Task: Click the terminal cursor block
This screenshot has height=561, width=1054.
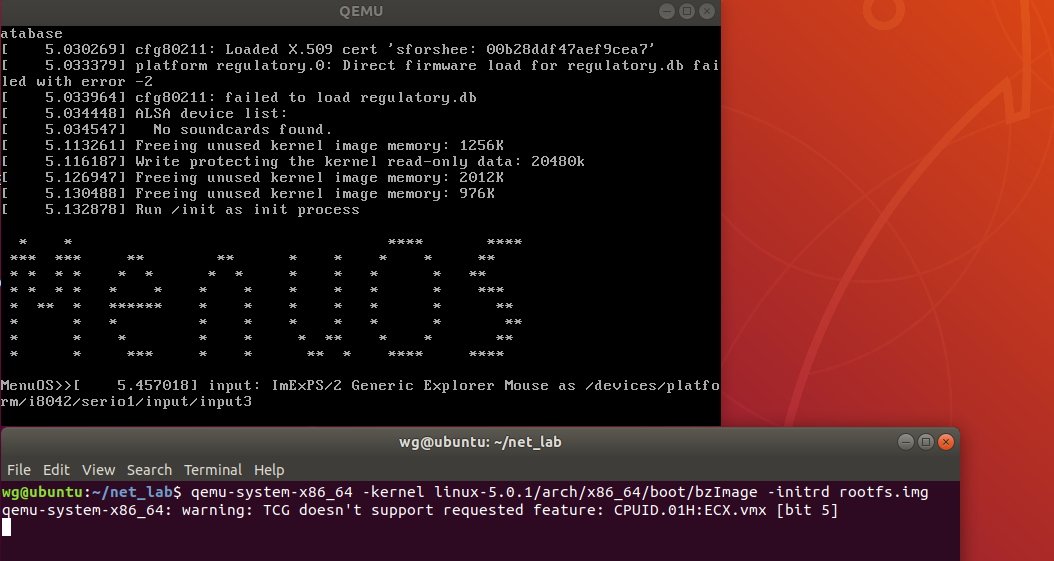Action: point(6,528)
